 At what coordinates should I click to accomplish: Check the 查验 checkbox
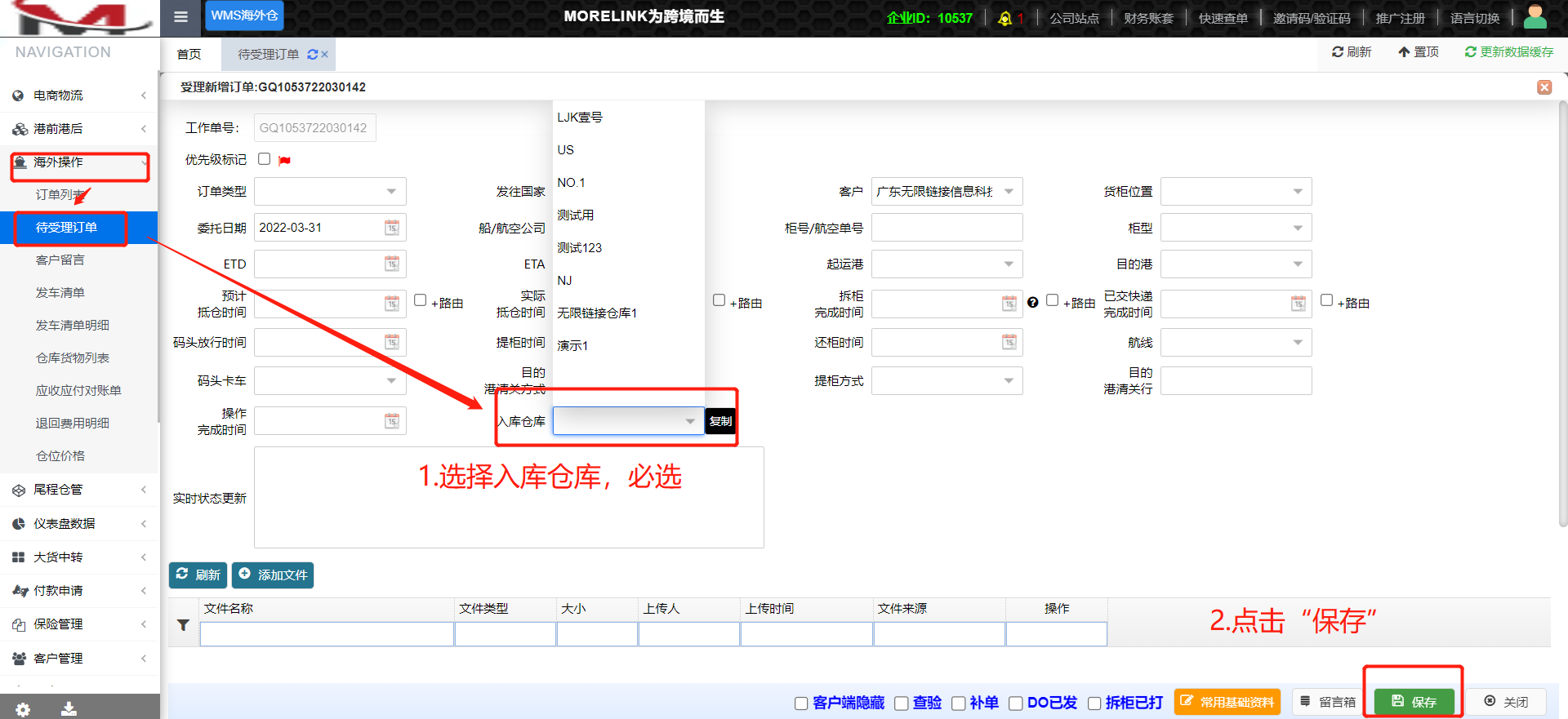tap(902, 703)
